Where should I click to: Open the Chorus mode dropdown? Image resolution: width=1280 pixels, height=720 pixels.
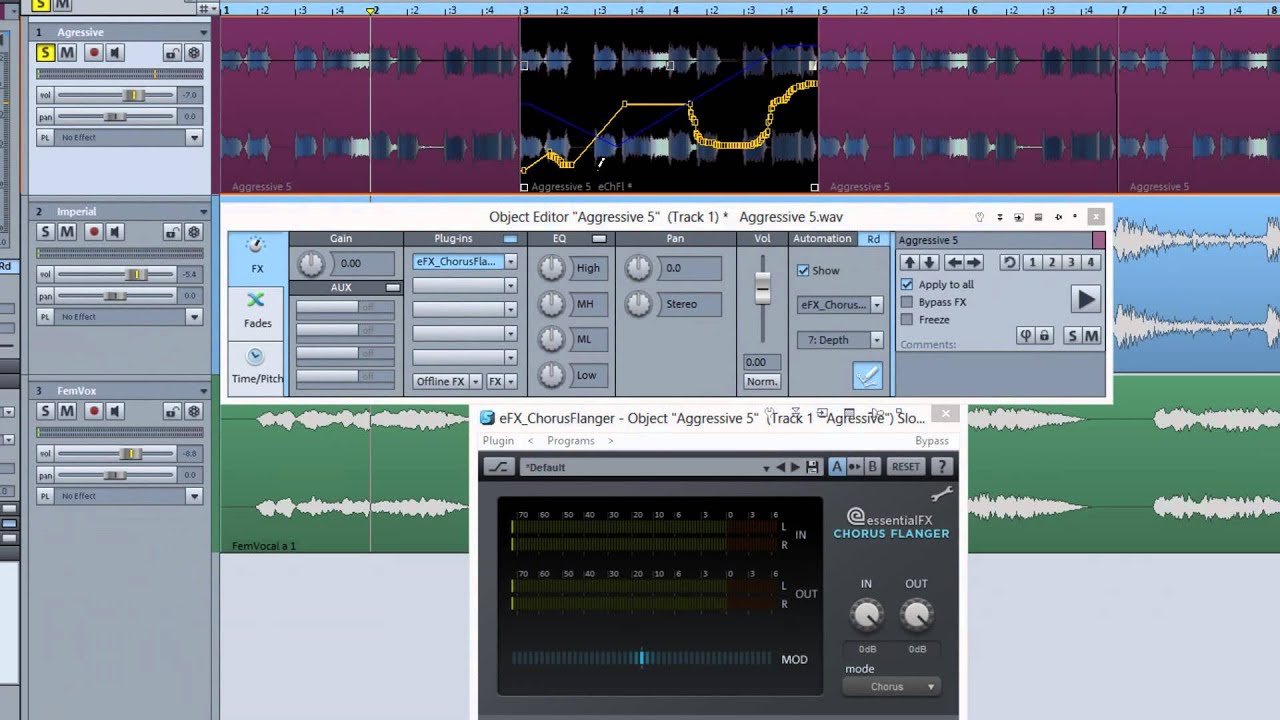[x=891, y=687]
